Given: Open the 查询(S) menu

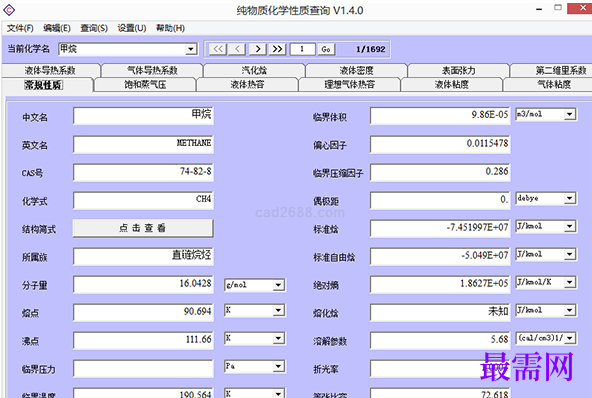Looking at the screenshot, I should (x=94, y=28).
